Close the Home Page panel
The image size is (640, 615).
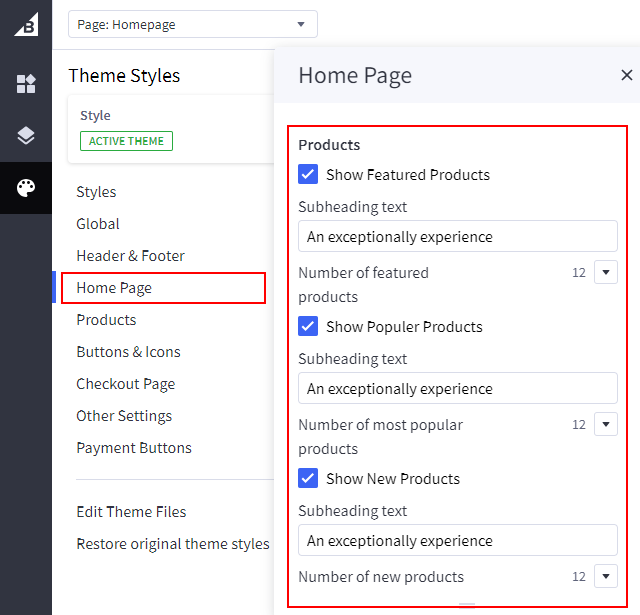click(626, 75)
